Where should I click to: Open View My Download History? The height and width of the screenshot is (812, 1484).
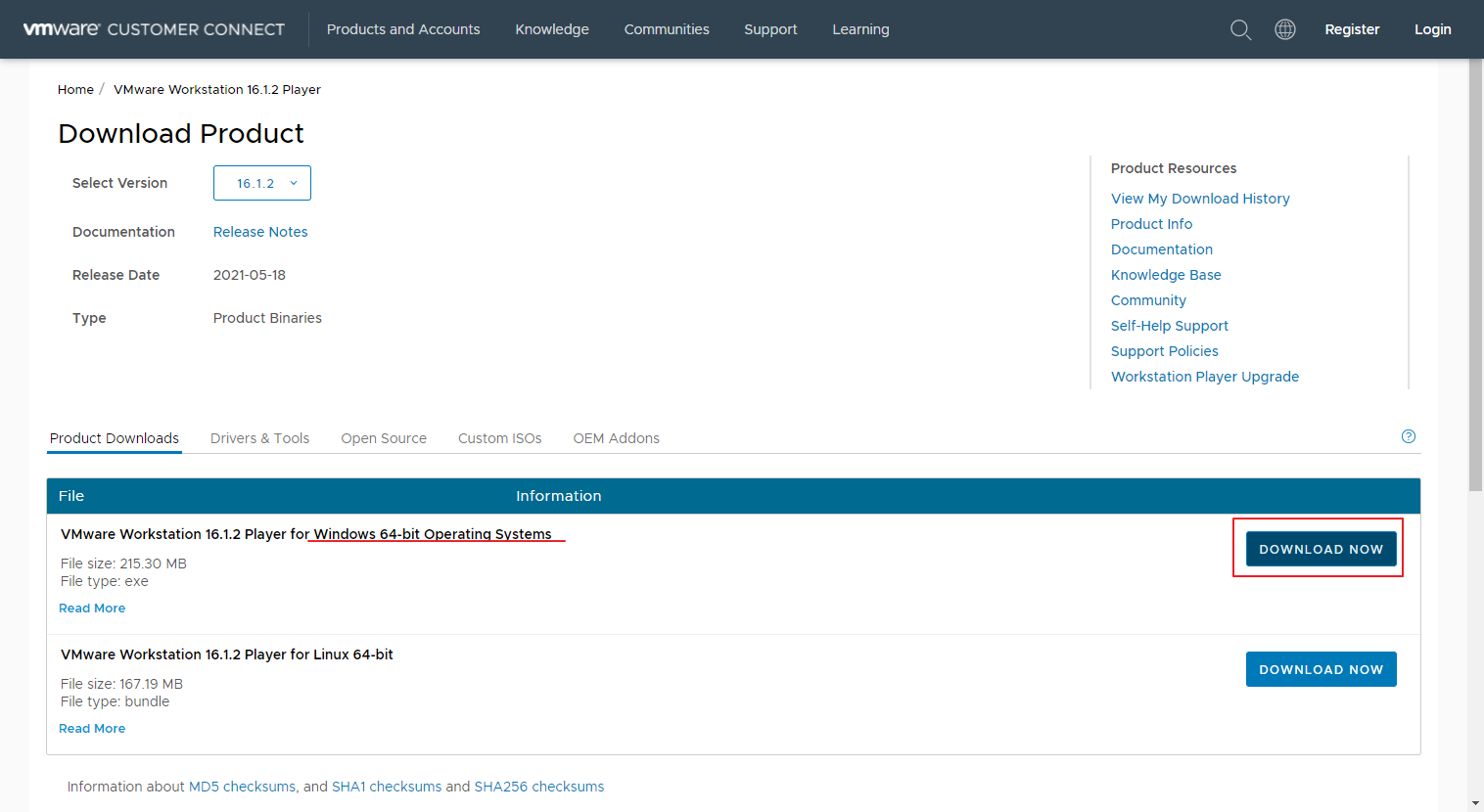coord(1200,199)
